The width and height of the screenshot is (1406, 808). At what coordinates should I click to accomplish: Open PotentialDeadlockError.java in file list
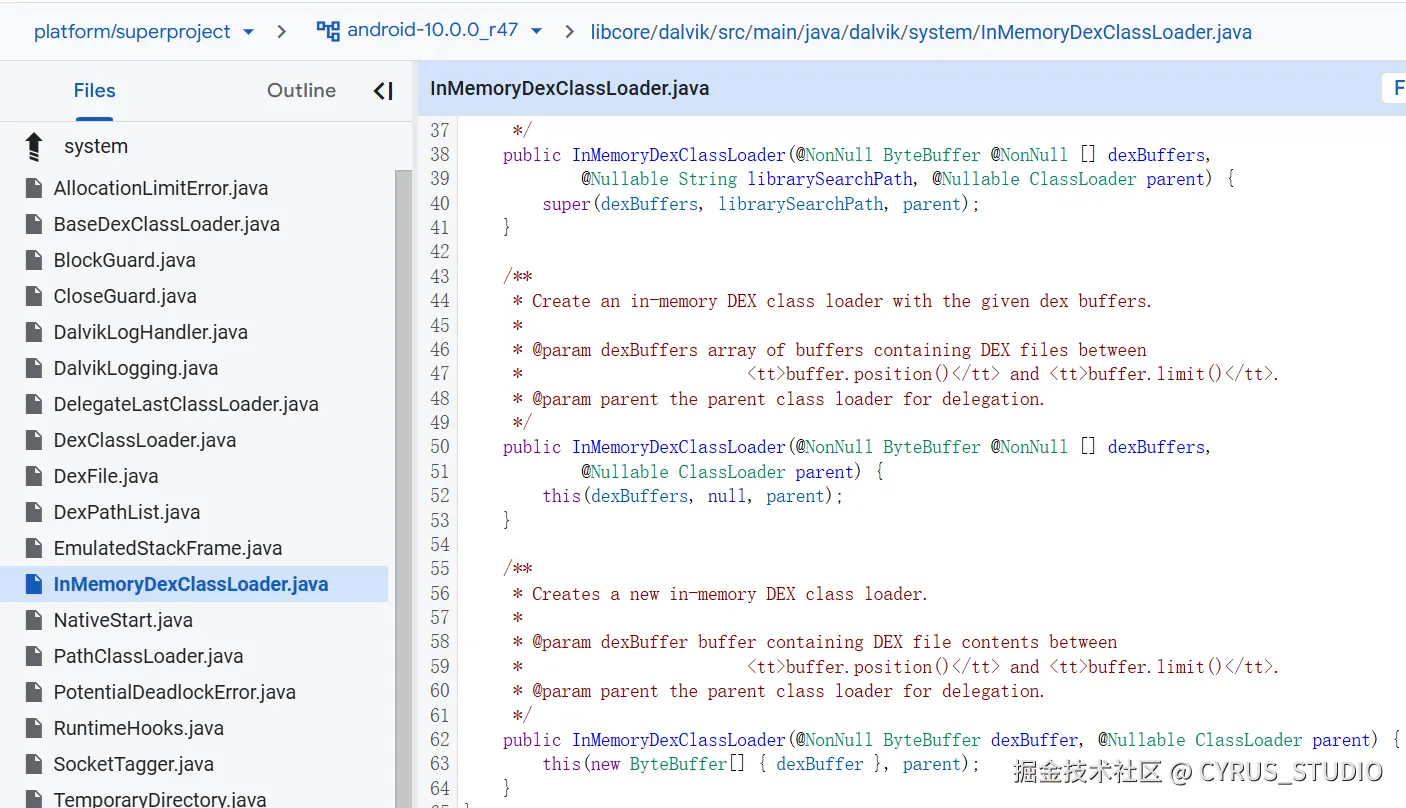(x=175, y=692)
